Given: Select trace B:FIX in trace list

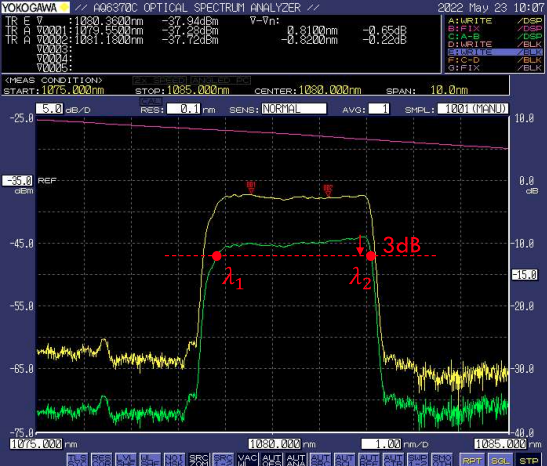Looking at the screenshot, I should pyautogui.click(x=495, y=28).
